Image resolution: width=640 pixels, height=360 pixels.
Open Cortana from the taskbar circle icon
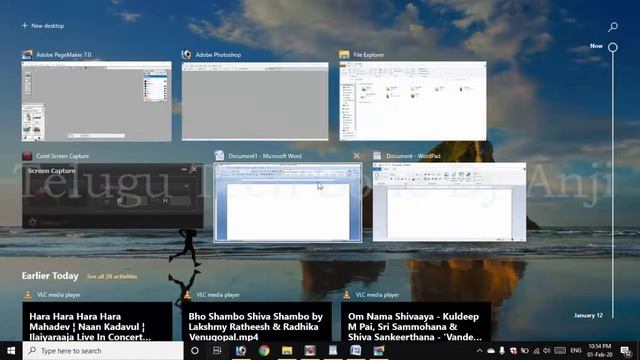[x=195, y=351]
